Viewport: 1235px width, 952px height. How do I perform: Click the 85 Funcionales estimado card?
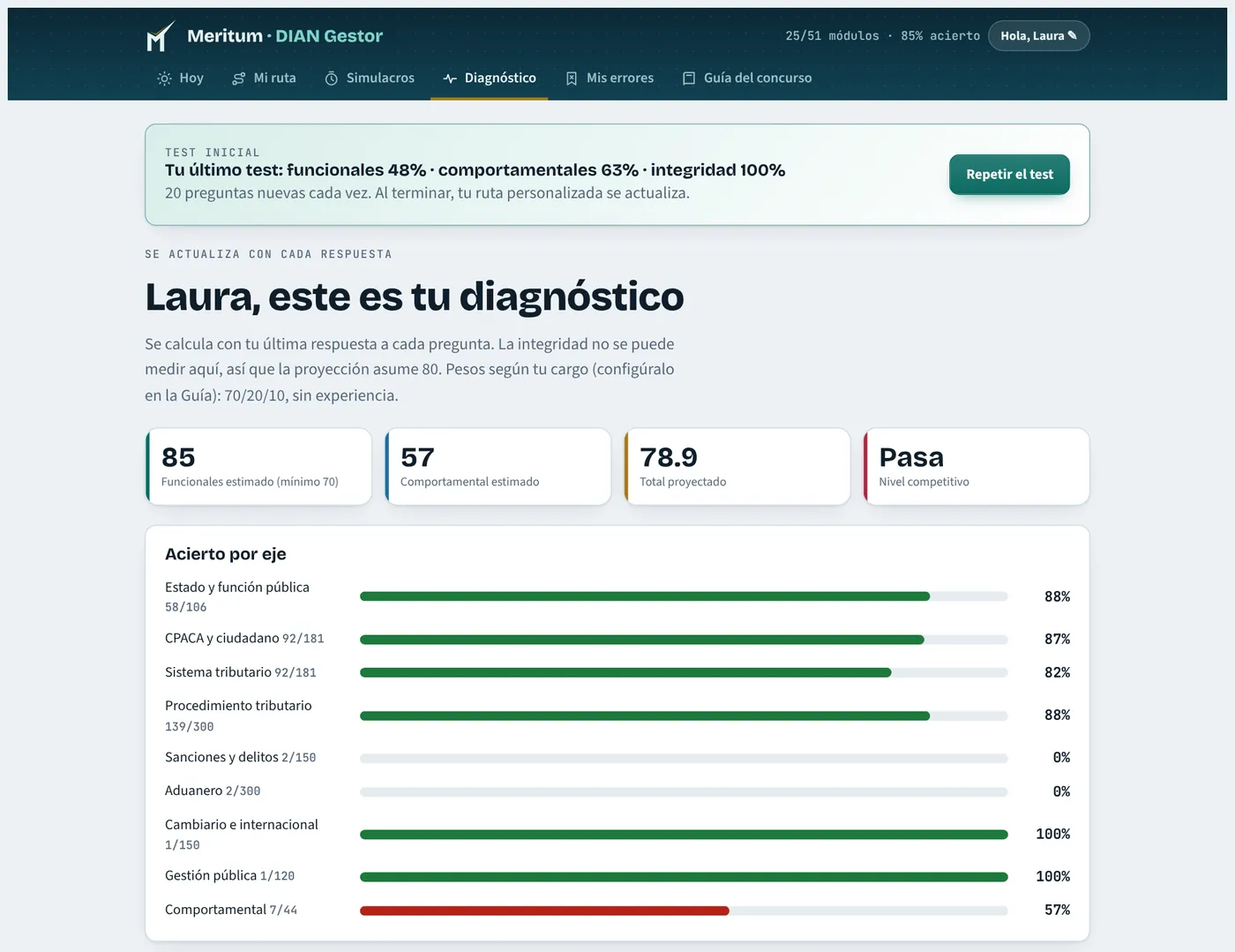pos(258,467)
